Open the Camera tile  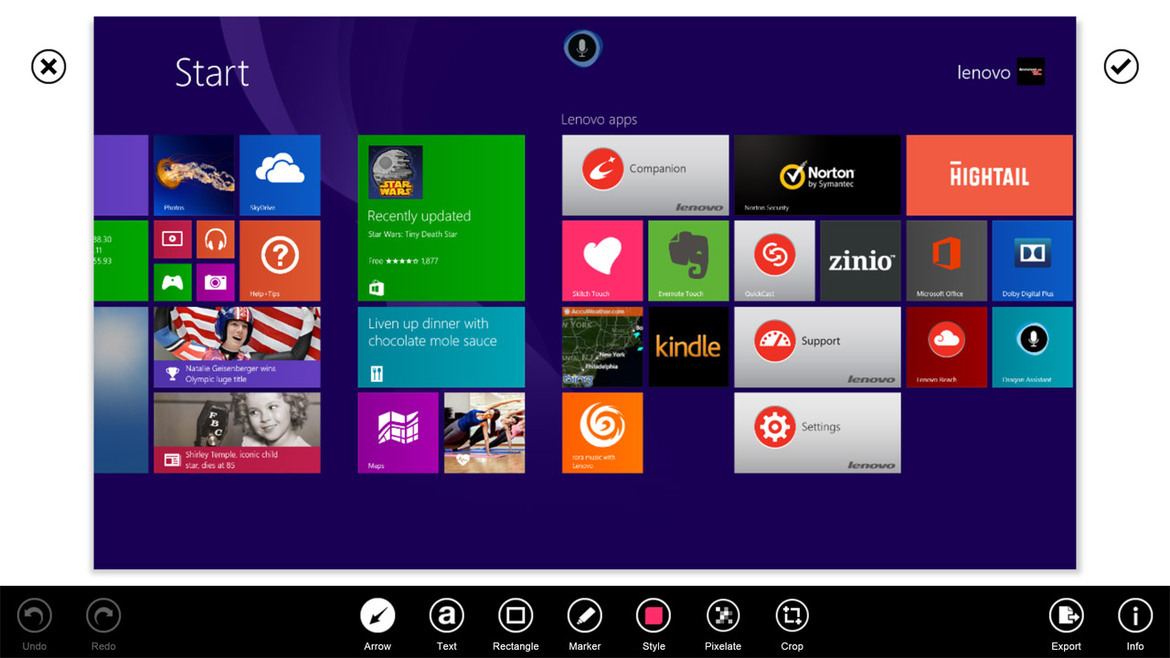[216, 283]
